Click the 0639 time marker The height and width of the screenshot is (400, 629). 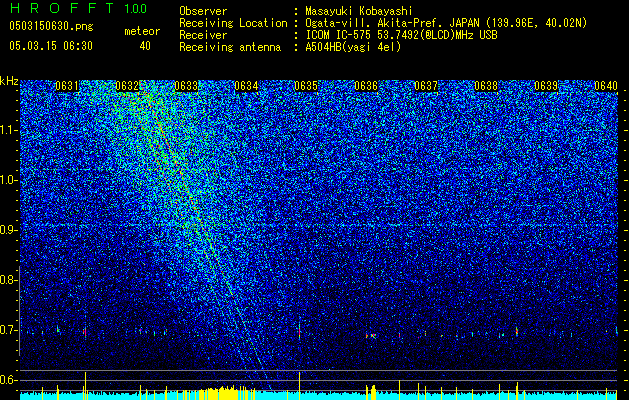[x=546, y=86]
